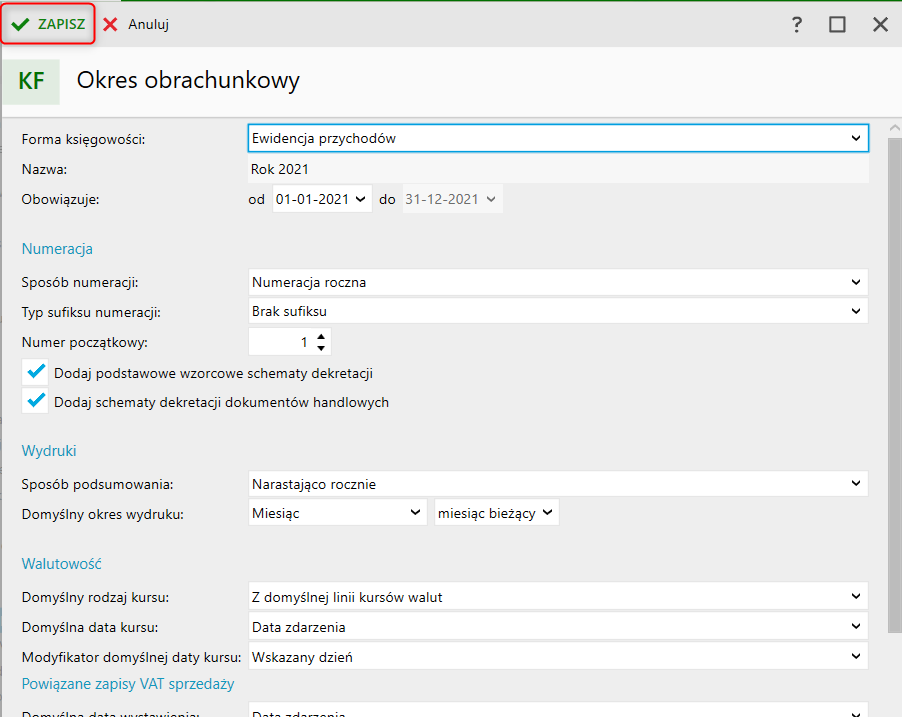Click the Nazwa field showing Rok 2021
The width and height of the screenshot is (902, 717).
tap(558, 169)
